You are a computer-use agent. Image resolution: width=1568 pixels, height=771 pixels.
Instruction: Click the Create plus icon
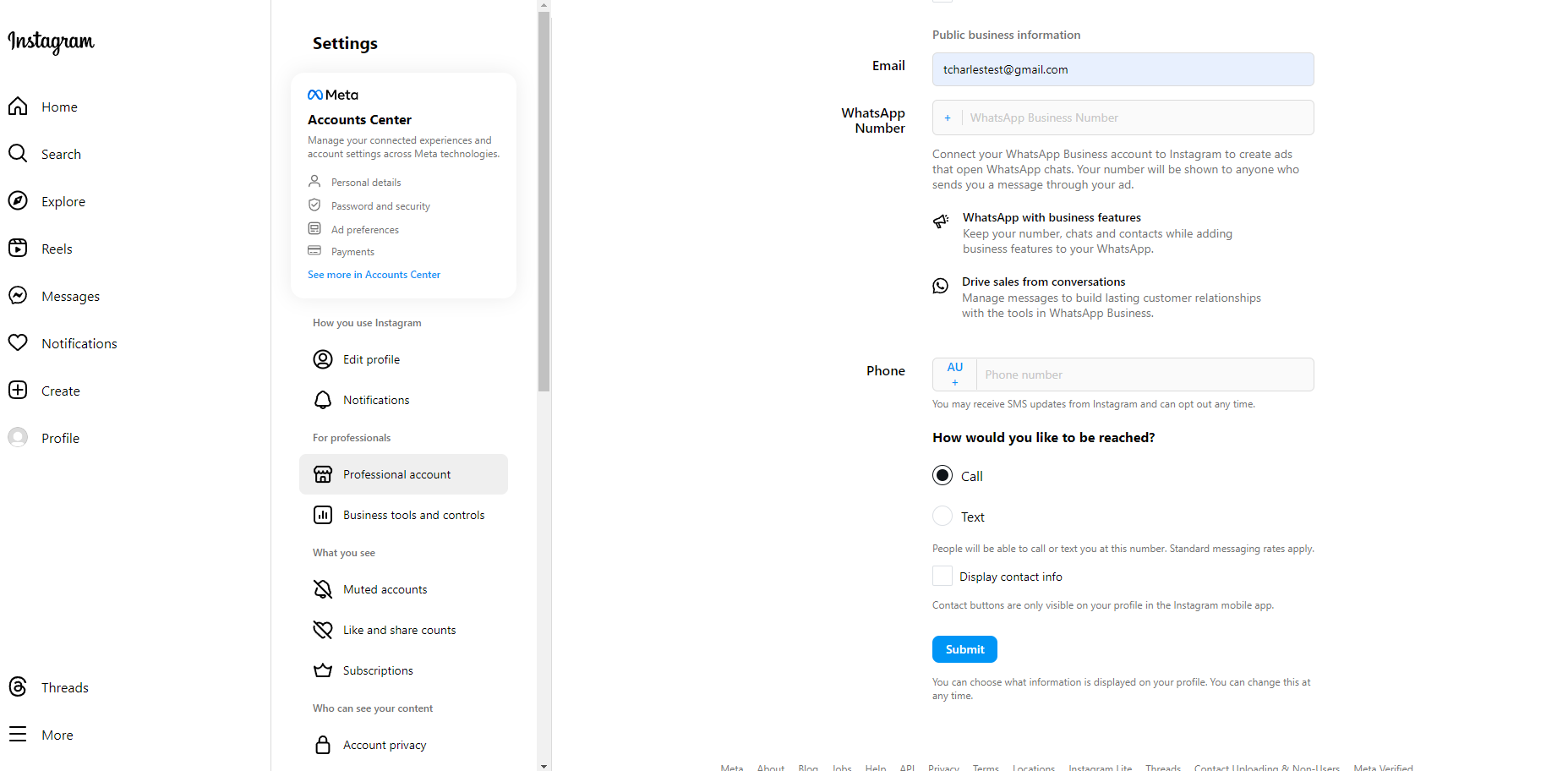(18, 390)
